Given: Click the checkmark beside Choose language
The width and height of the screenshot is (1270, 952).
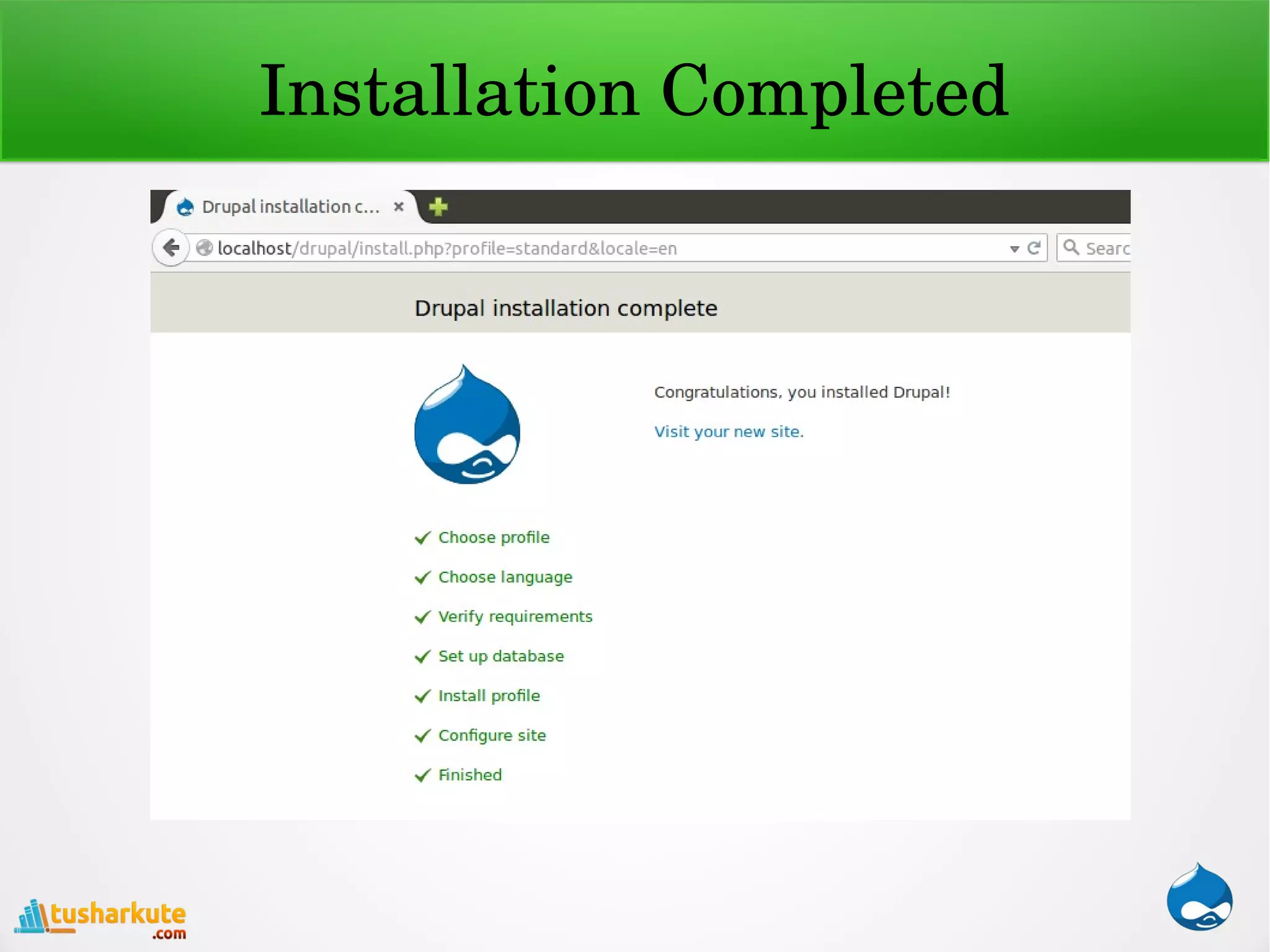Looking at the screenshot, I should [x=422, y=577].
